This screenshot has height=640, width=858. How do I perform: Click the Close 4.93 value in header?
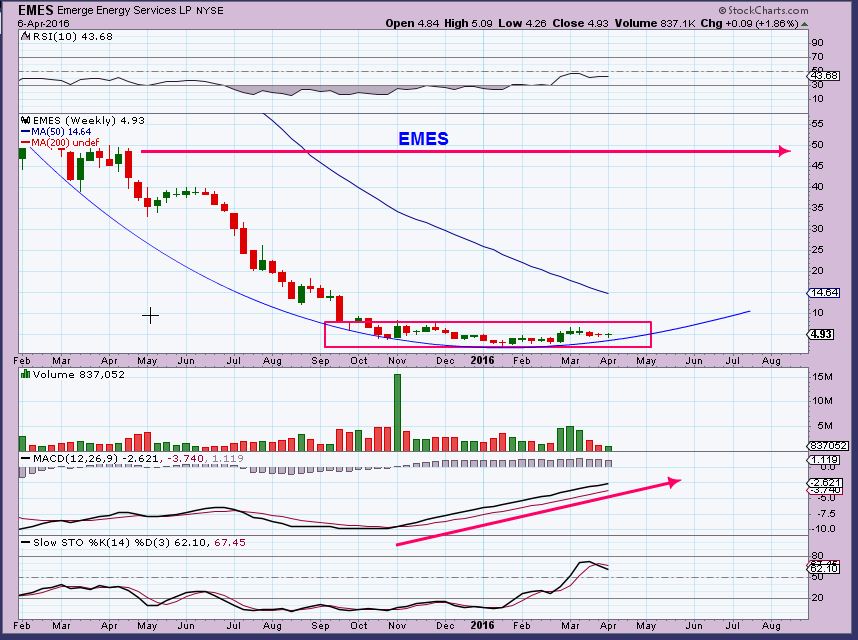click(580, 23)
